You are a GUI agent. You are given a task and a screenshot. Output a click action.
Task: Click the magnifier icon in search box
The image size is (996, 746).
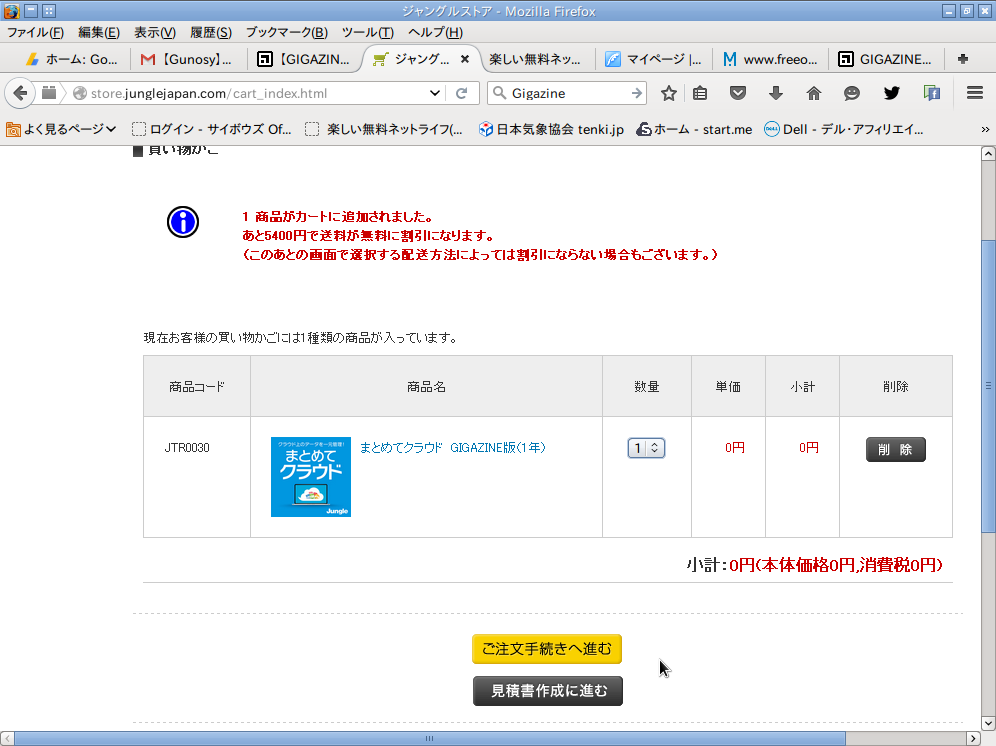(500, 93)
